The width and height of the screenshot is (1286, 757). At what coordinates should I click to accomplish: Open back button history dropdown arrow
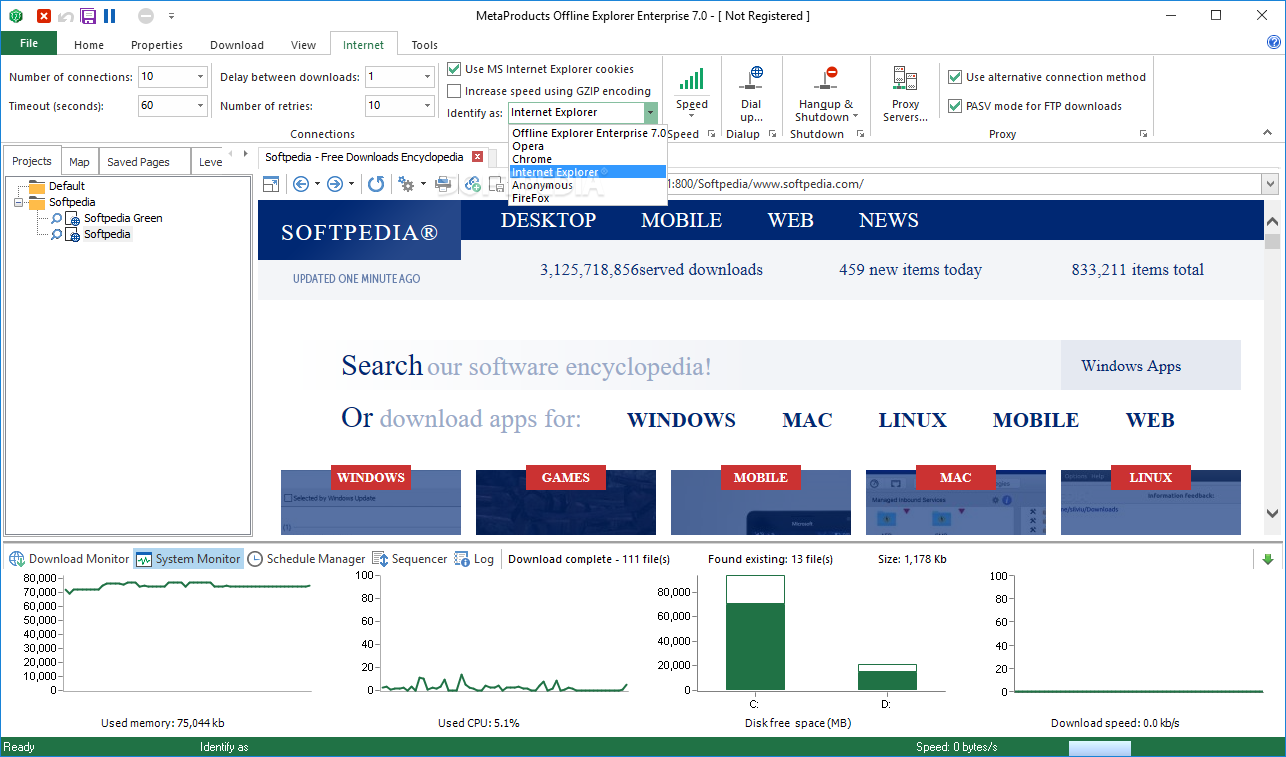pos(317,184)
